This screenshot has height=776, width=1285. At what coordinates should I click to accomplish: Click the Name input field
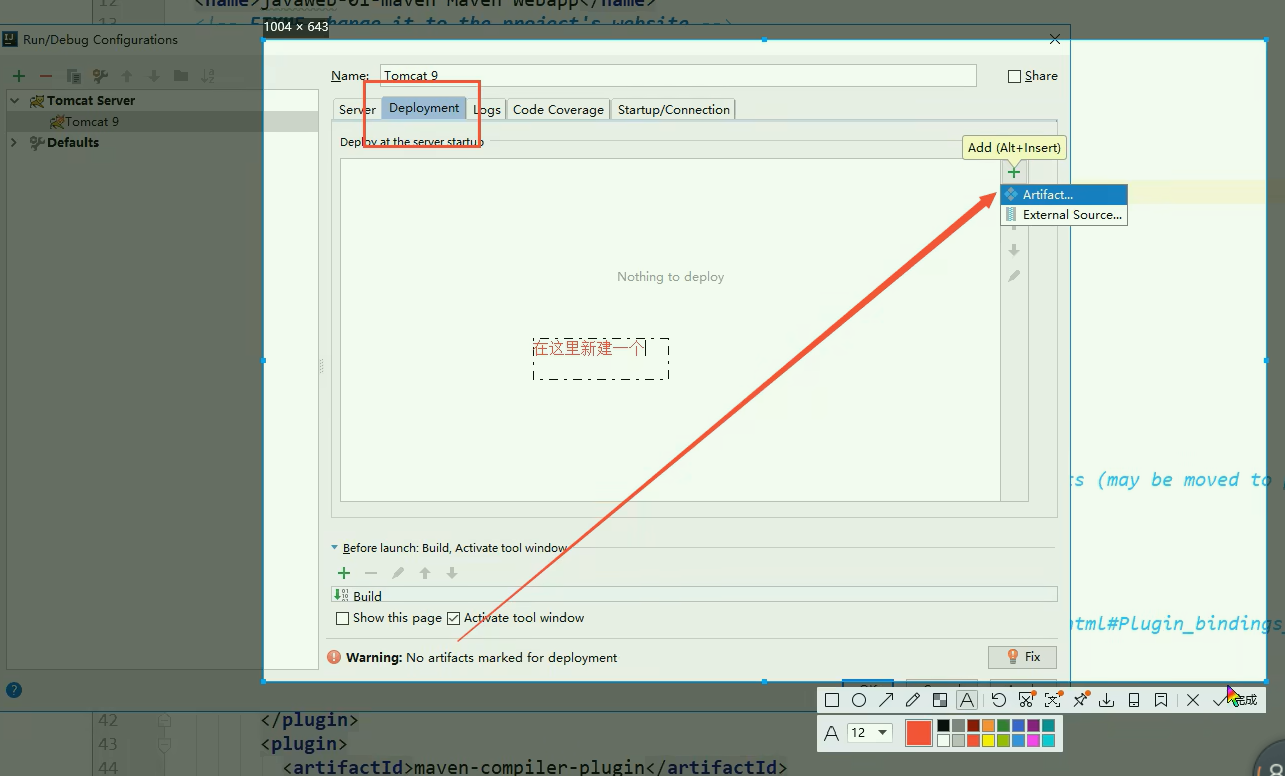pyautogui.click(x=678, y=76)
